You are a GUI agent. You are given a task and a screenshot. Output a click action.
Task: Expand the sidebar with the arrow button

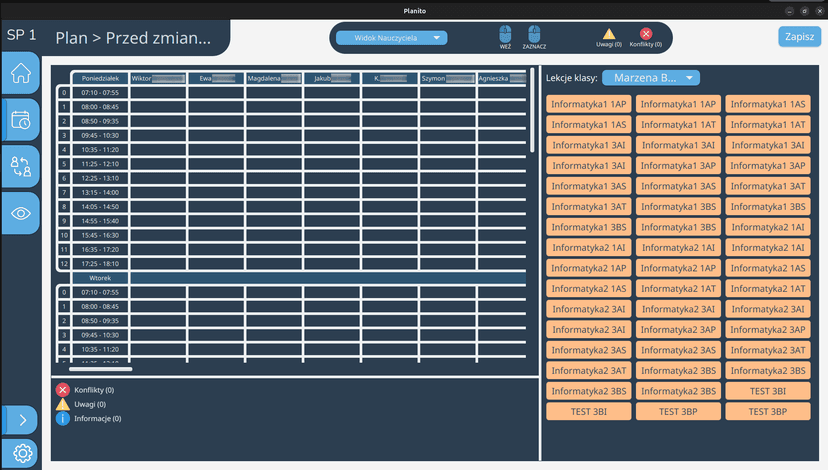tap(21, 420)
